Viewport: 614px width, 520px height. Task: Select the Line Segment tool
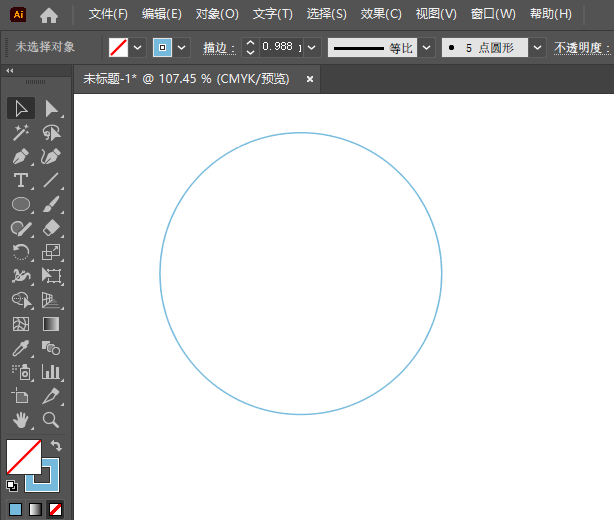(51, 181)
